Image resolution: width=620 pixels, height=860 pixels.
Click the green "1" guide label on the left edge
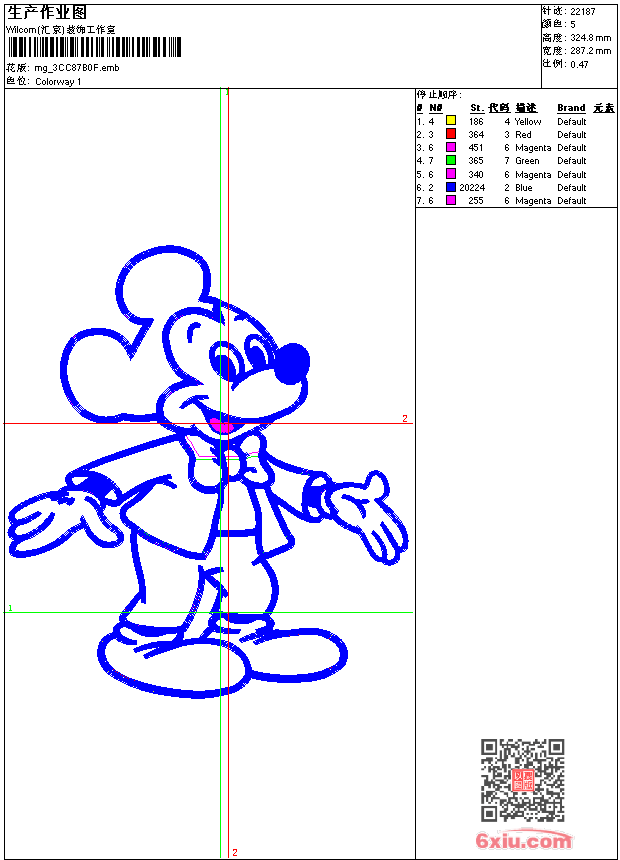point(10,608)
